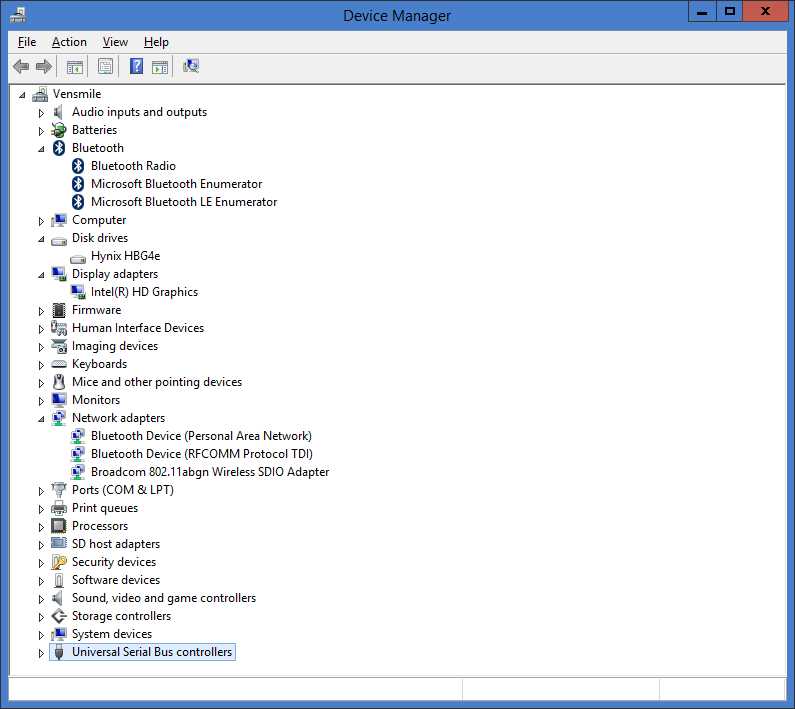
Task: Minimize the Device Manager window
Action: (x=702, y=12)
